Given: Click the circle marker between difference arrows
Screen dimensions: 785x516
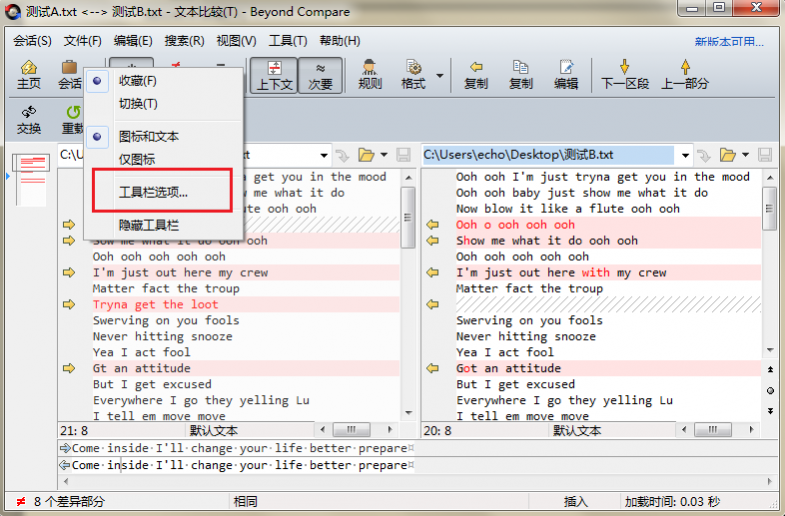Looking at the screenshot, I should pyautogui.click(x=770, y=390).
